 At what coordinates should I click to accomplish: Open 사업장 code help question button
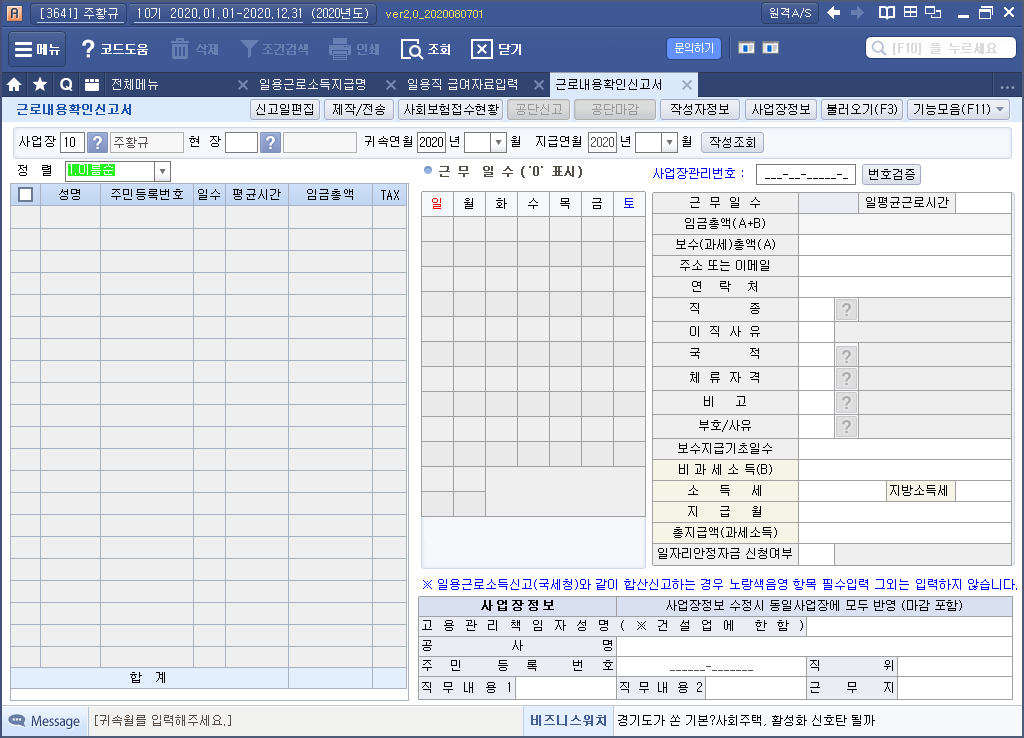click(x=97, y=142)
